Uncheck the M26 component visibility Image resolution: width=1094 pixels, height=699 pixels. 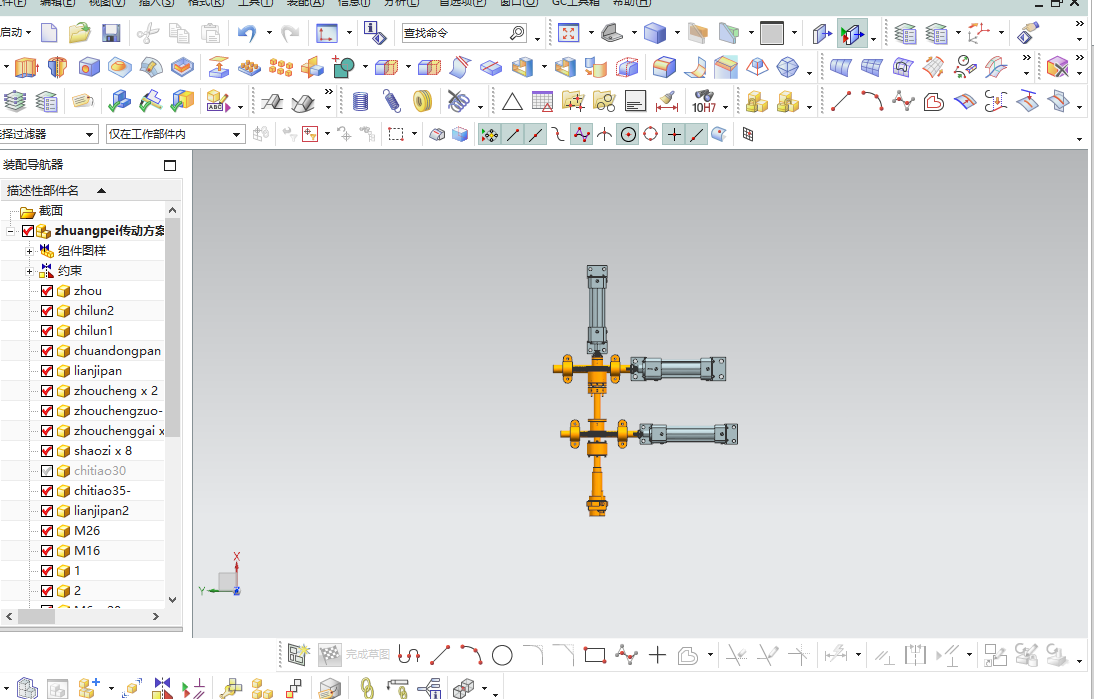point(47,531)
